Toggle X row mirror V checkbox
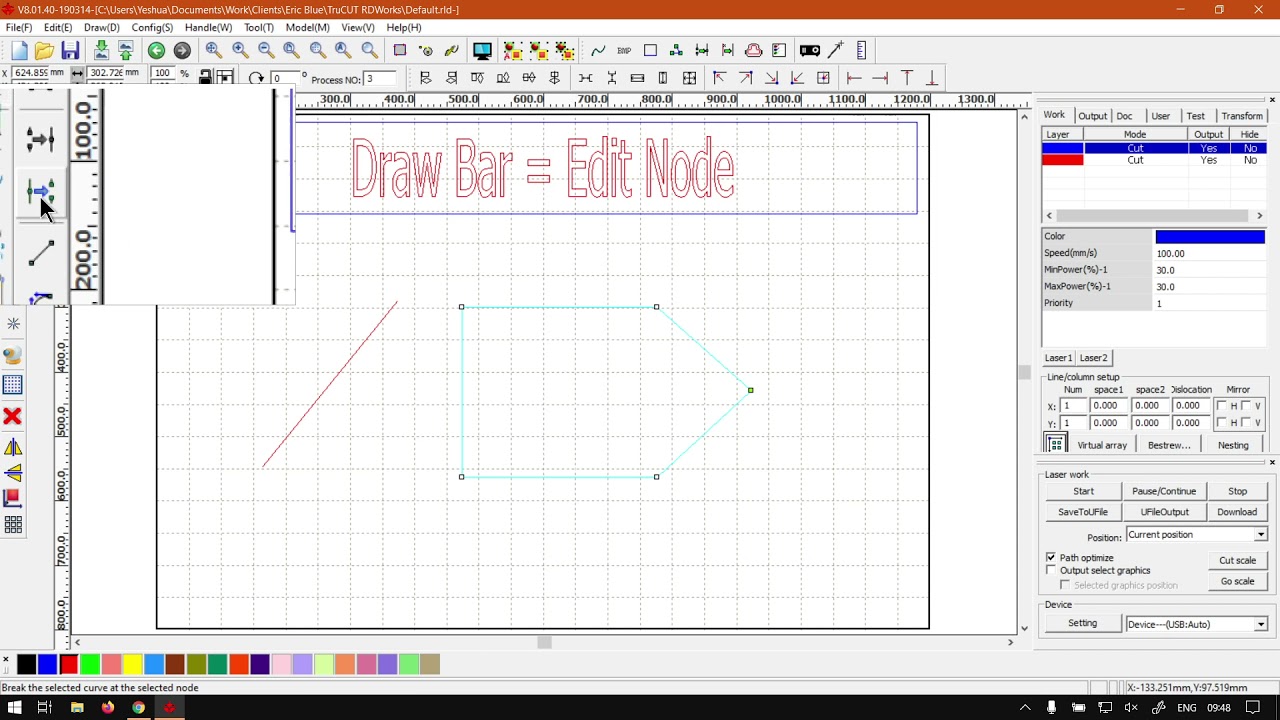This screenshot has width=1280, height=720. [x=1246, y=406]
